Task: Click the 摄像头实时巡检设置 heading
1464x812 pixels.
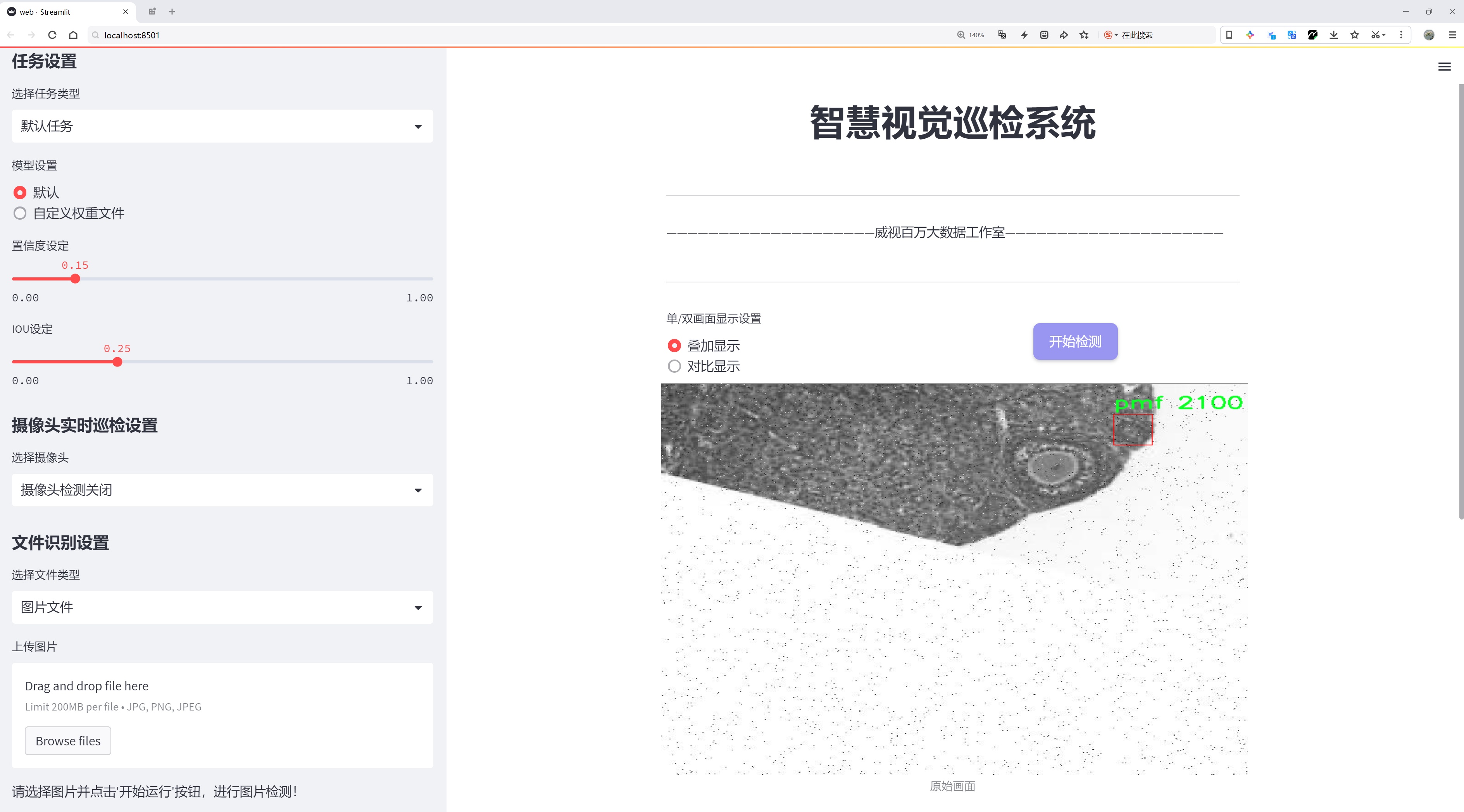Action: click(x=84, y=425)
